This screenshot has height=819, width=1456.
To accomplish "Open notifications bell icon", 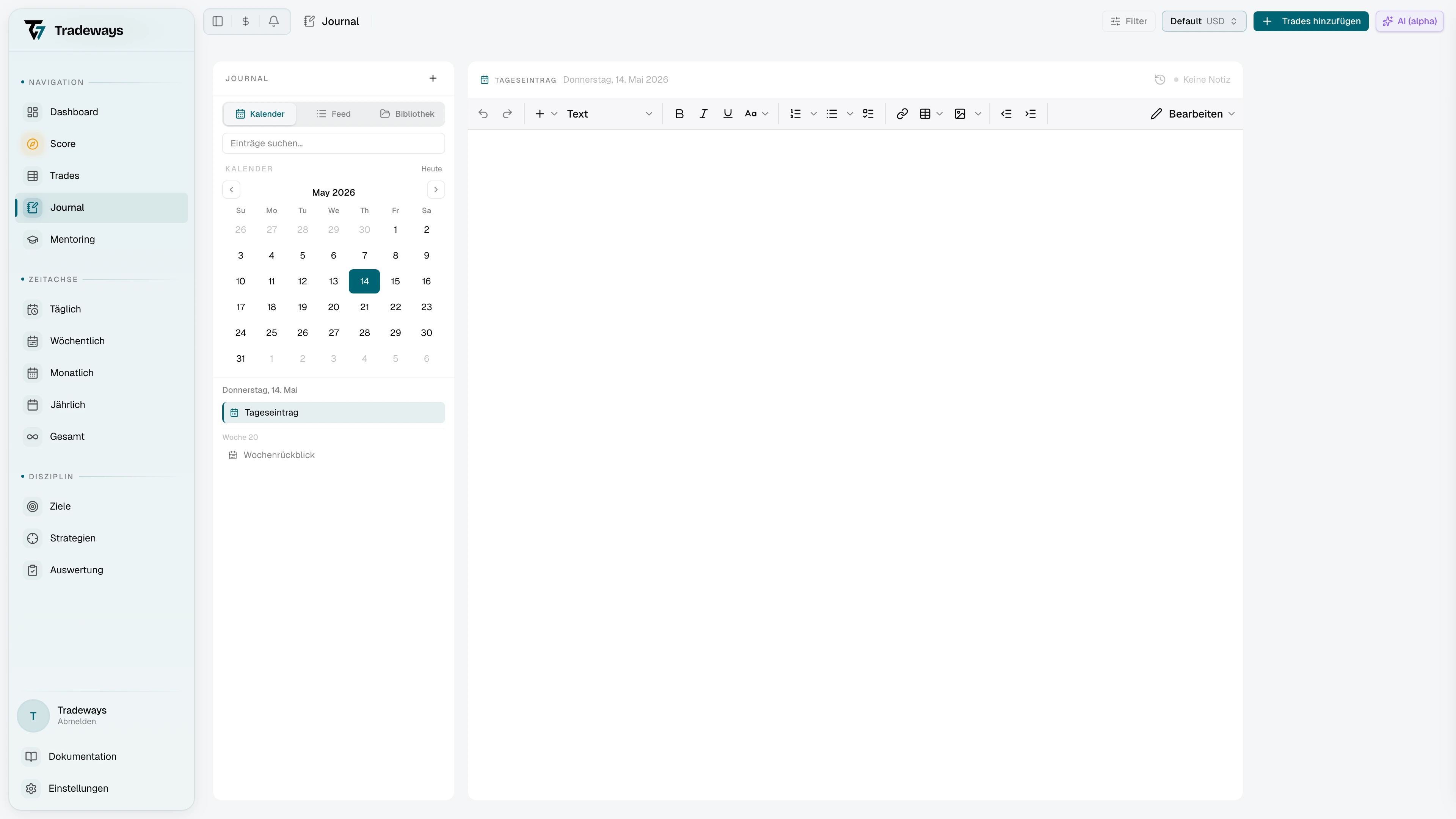I will coord(273,22).
